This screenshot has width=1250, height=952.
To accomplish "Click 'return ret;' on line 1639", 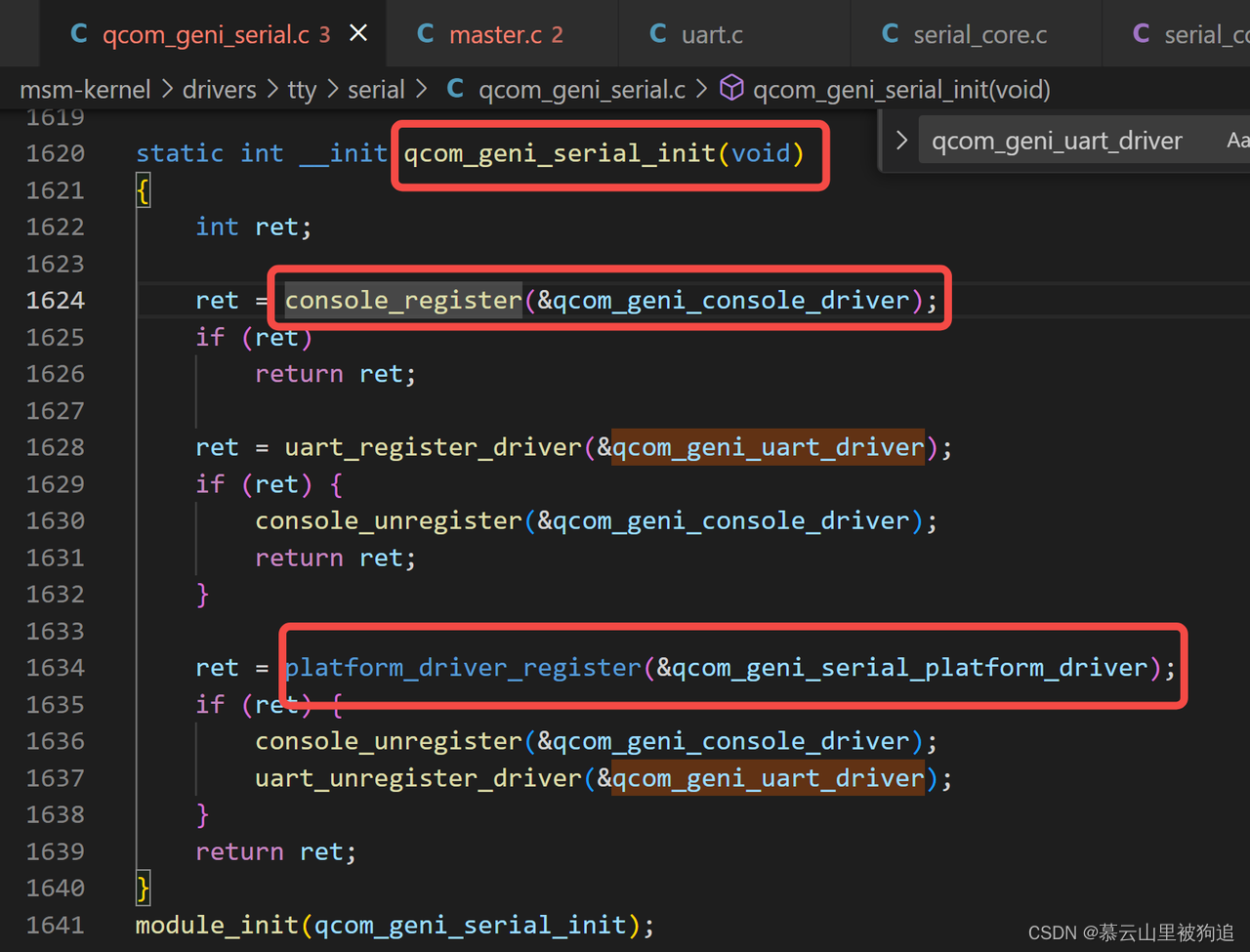I will 276,851.
